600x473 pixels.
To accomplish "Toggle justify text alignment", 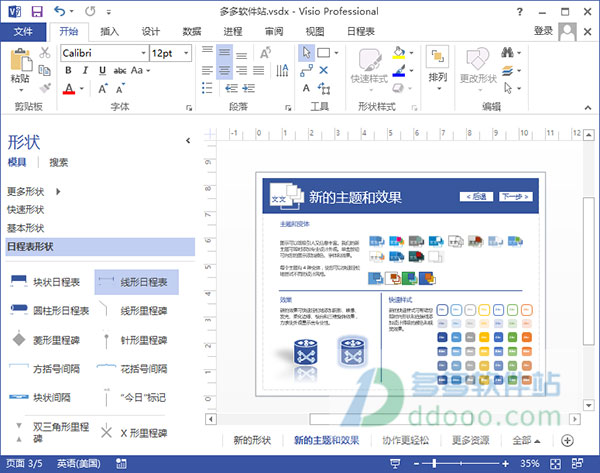I will coord(259,70).
